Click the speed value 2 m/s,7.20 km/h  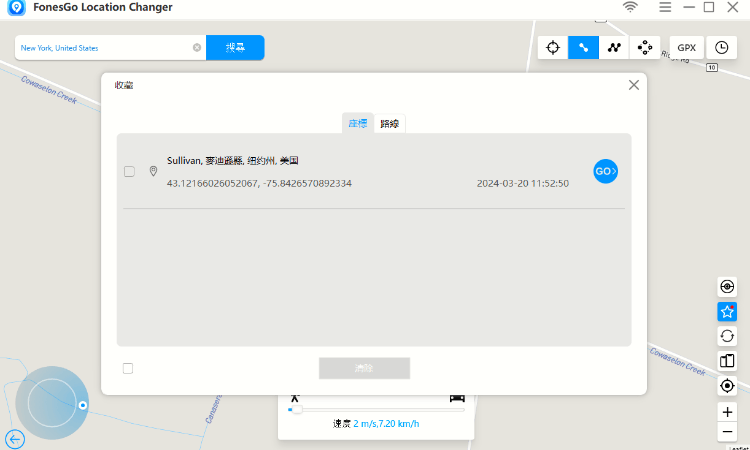tap(386, 424)
